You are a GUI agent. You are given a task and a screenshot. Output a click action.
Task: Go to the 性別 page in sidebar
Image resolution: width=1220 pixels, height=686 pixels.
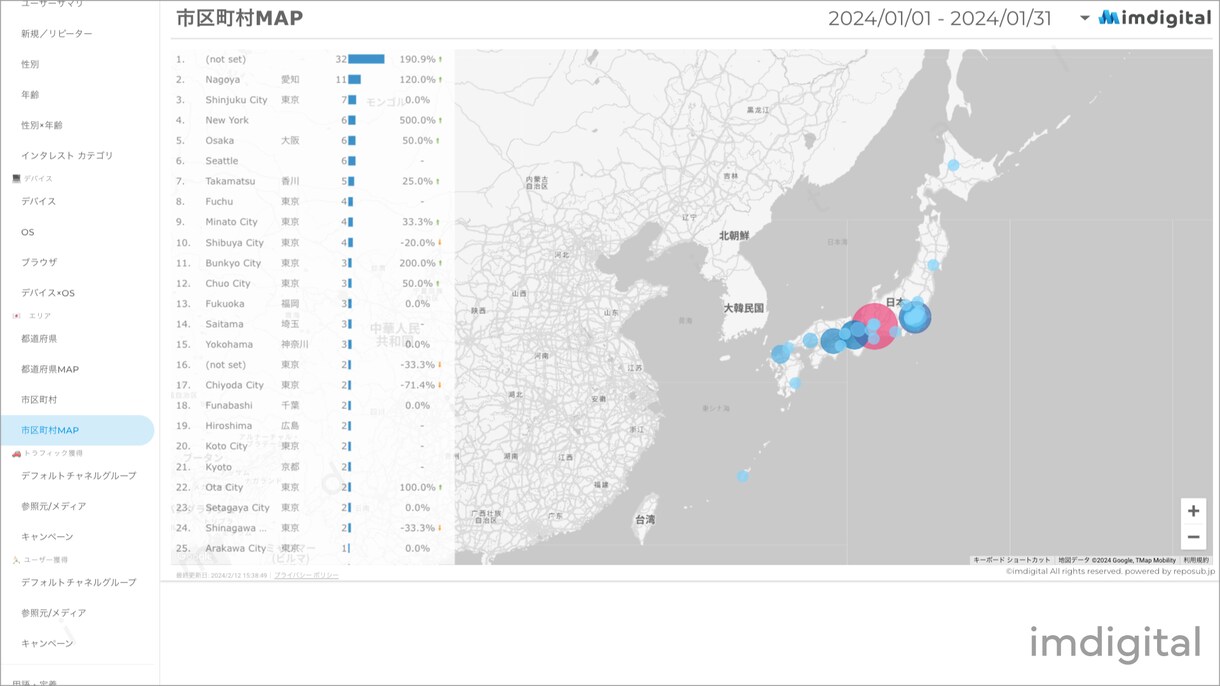(x=30, y=64)
